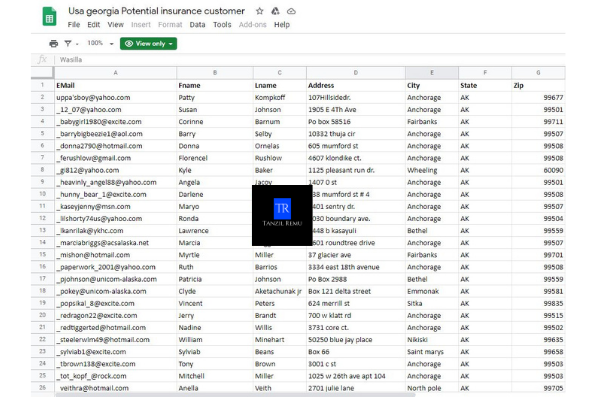Click the Address header cell
The image size is (600, 400).
pyautogui.click(x=356, y=85)
